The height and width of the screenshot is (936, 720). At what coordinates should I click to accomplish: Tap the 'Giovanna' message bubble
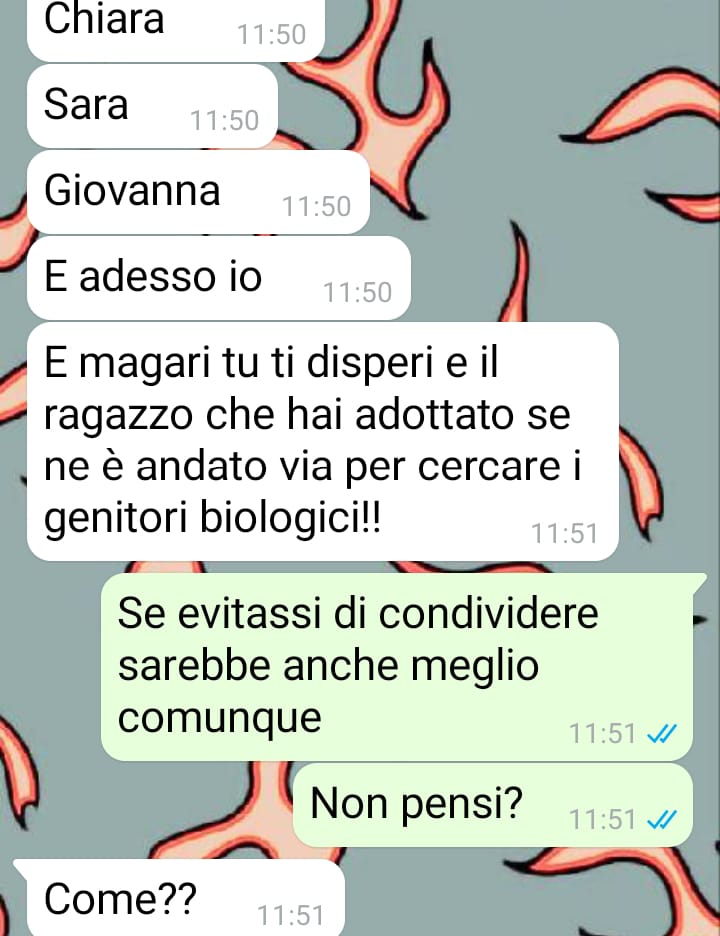[x=198, y=192]
